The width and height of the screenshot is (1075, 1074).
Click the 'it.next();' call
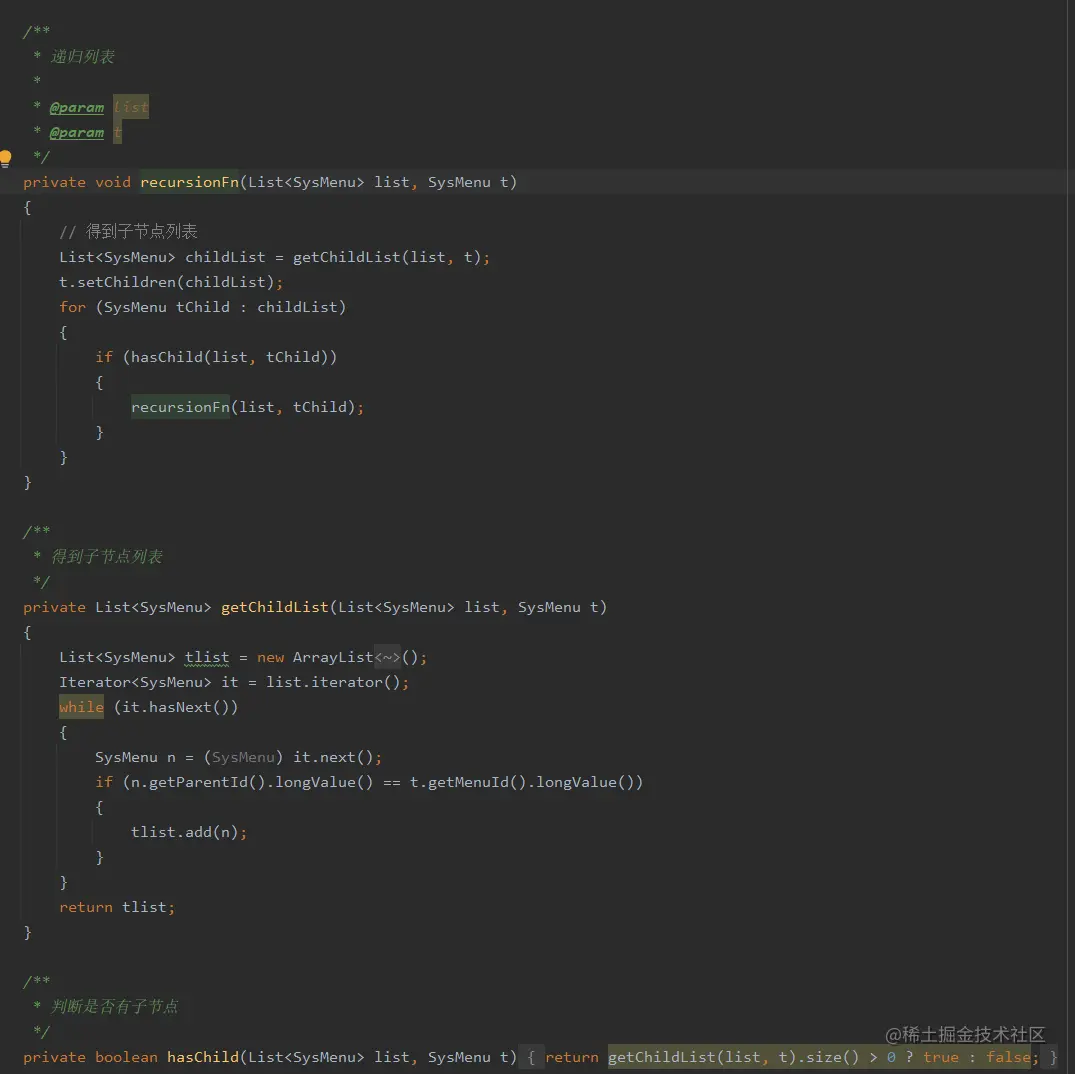[x=337, y=757]
